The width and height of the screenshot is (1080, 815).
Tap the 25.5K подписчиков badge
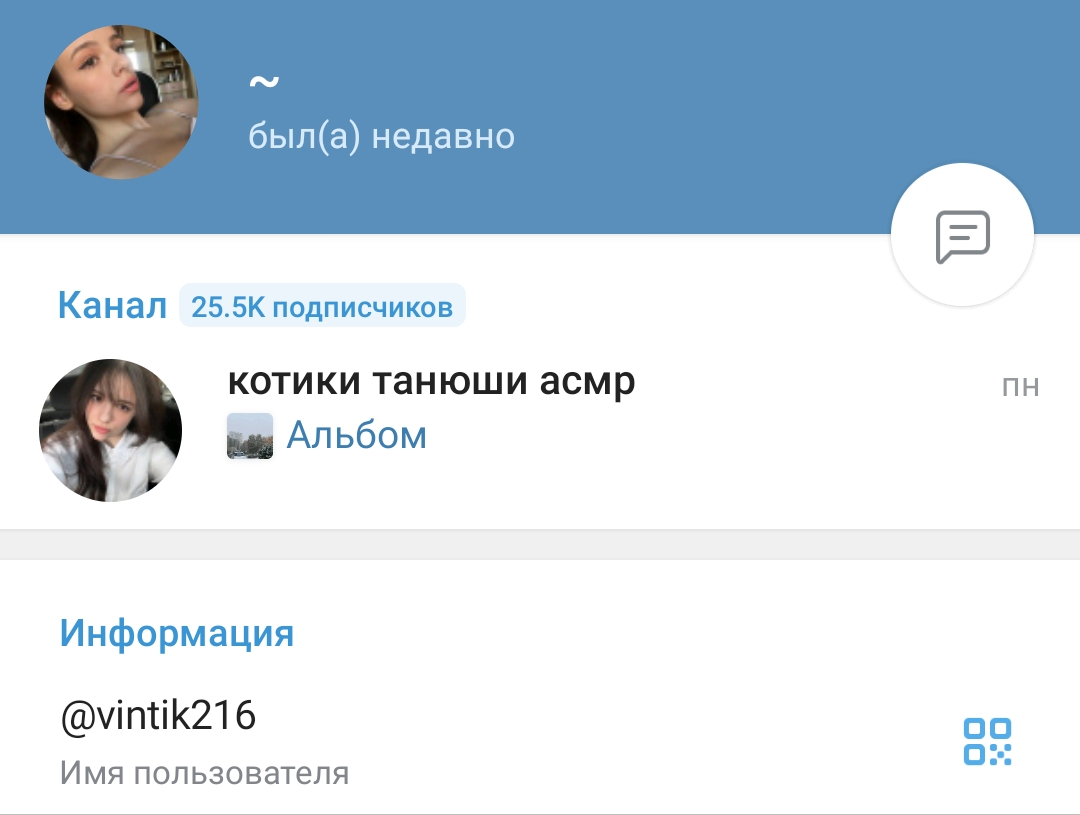pyautogui.click(x=322, y=306)
